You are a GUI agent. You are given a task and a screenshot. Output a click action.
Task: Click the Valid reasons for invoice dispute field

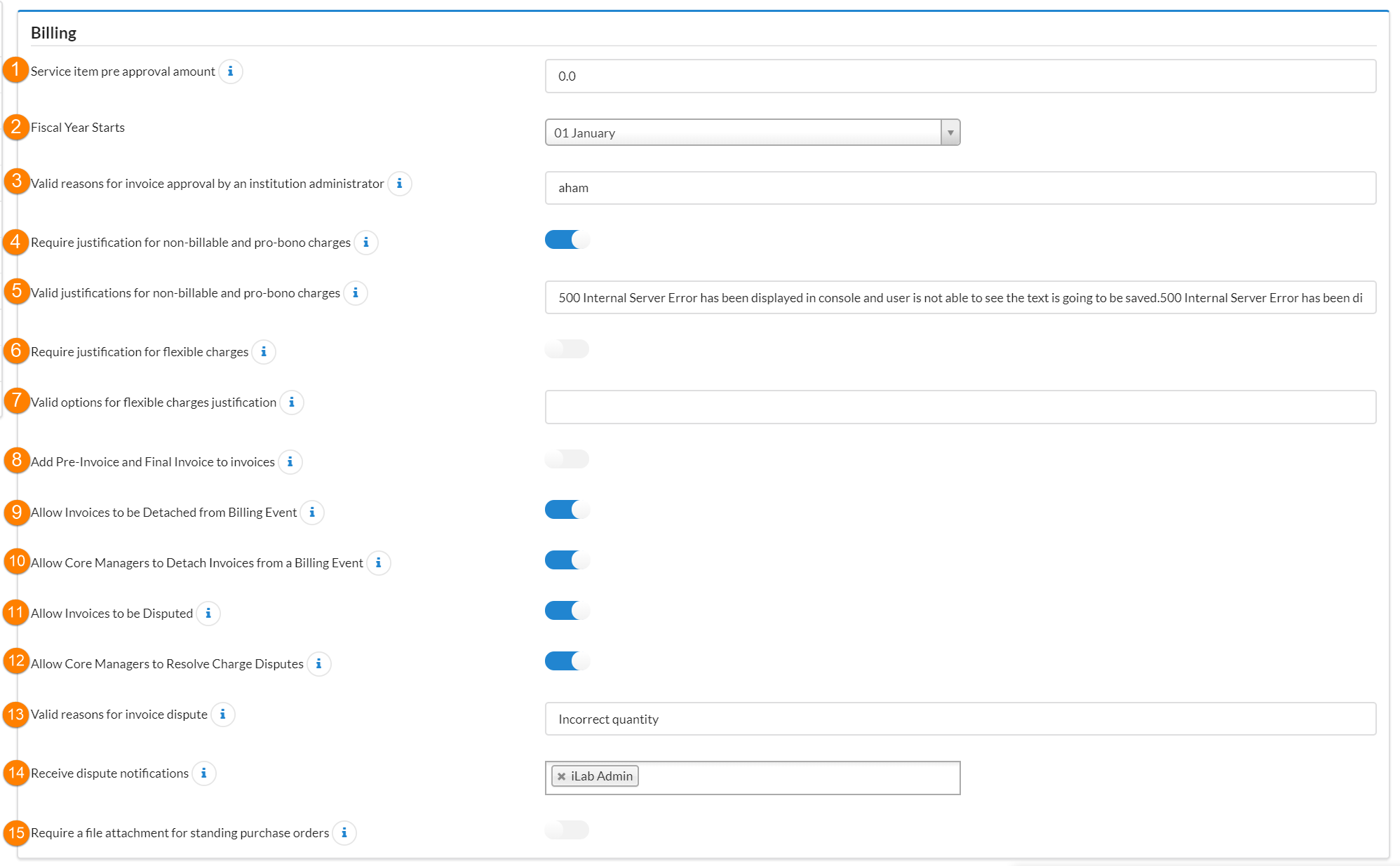click(x=960, y=719)
